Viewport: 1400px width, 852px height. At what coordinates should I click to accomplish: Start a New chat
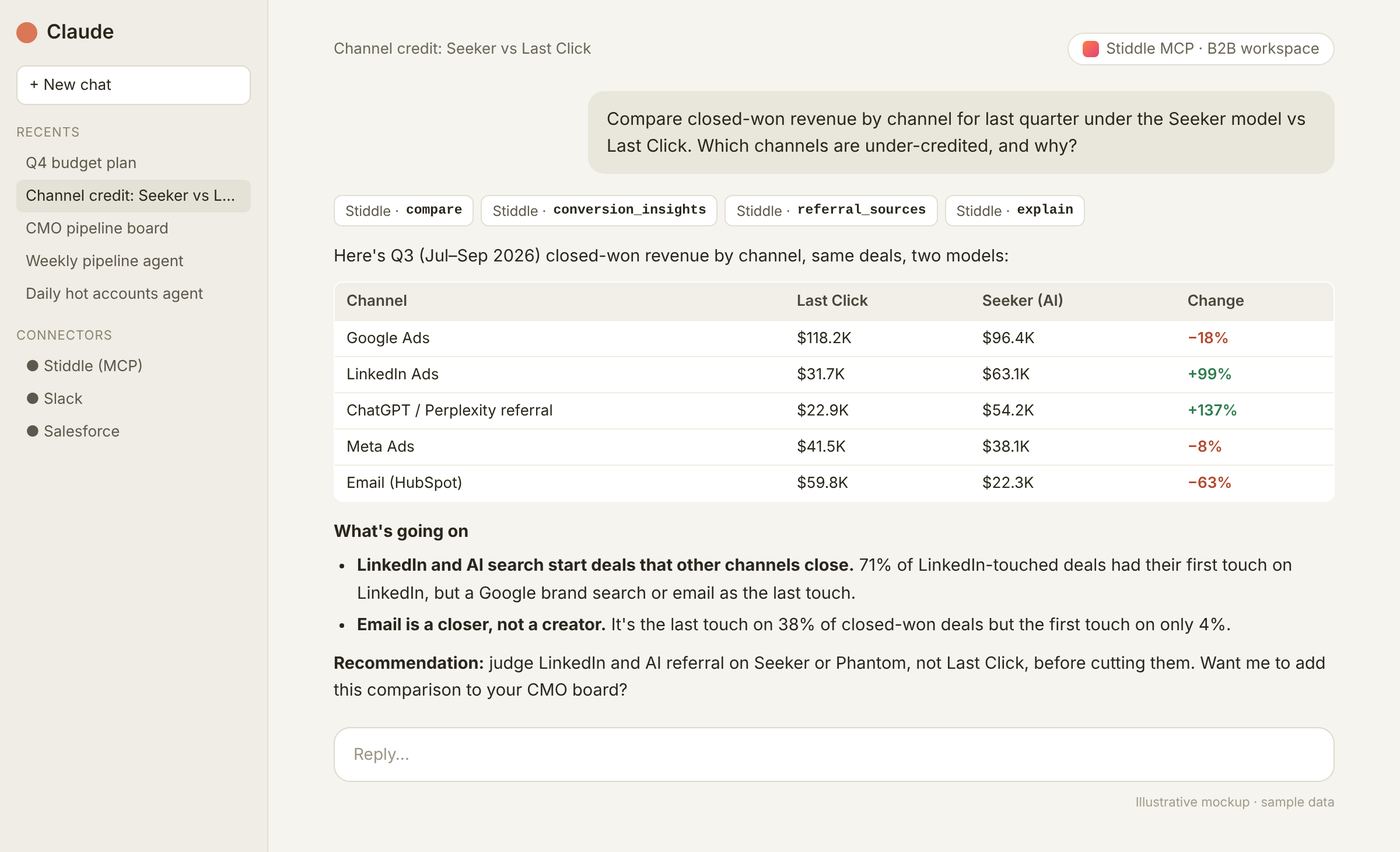[133, 85]
